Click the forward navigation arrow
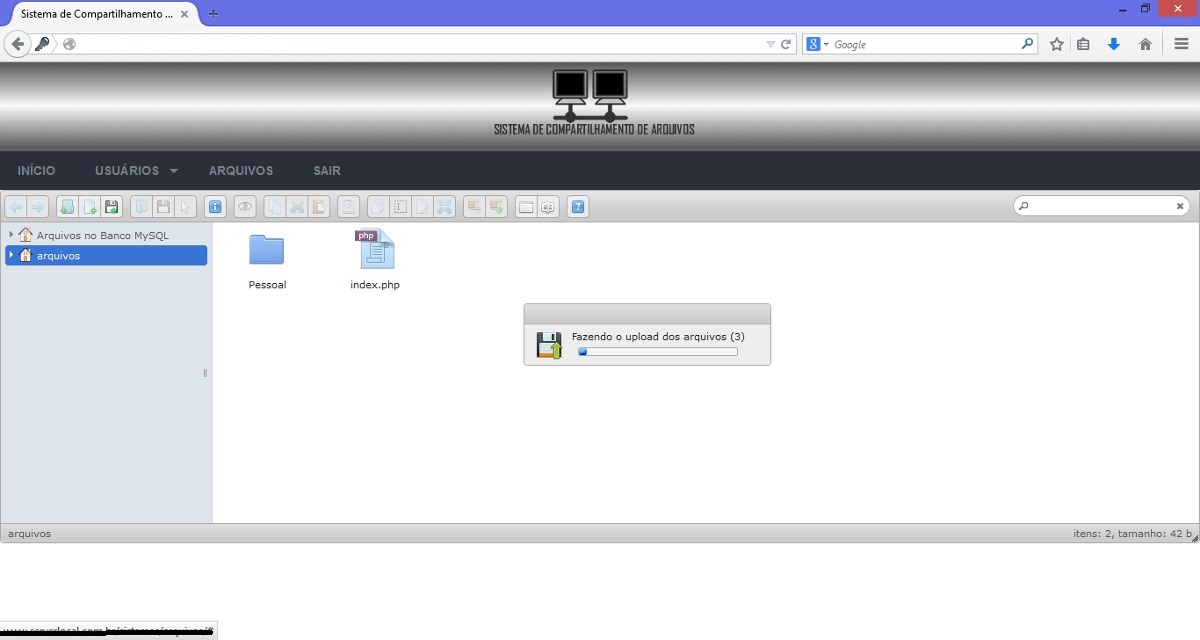Image resolution: width=1200 pixels, height=640 pixels. 38,207
